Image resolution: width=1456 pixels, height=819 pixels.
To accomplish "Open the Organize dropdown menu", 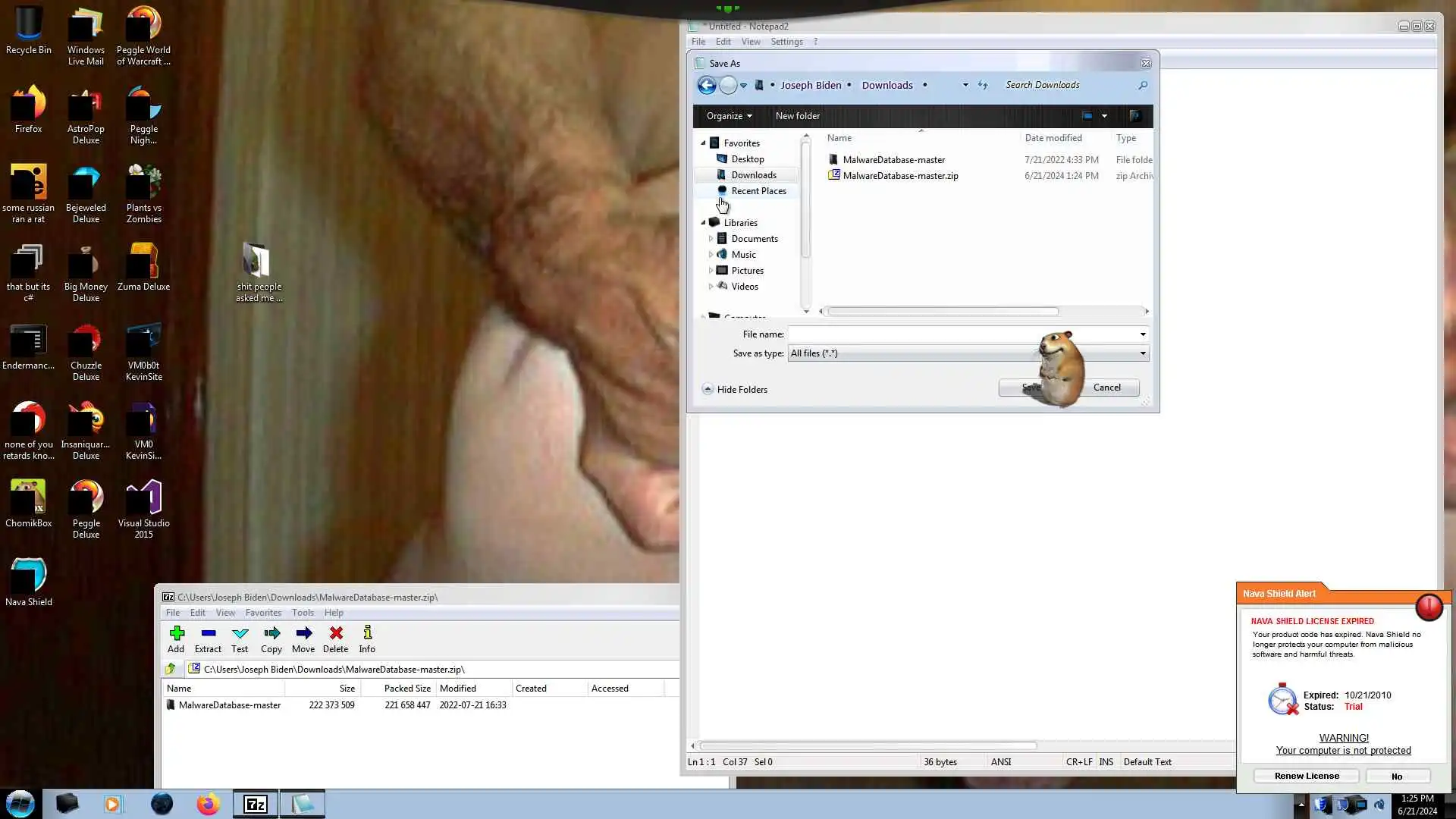I will [729, 116].
